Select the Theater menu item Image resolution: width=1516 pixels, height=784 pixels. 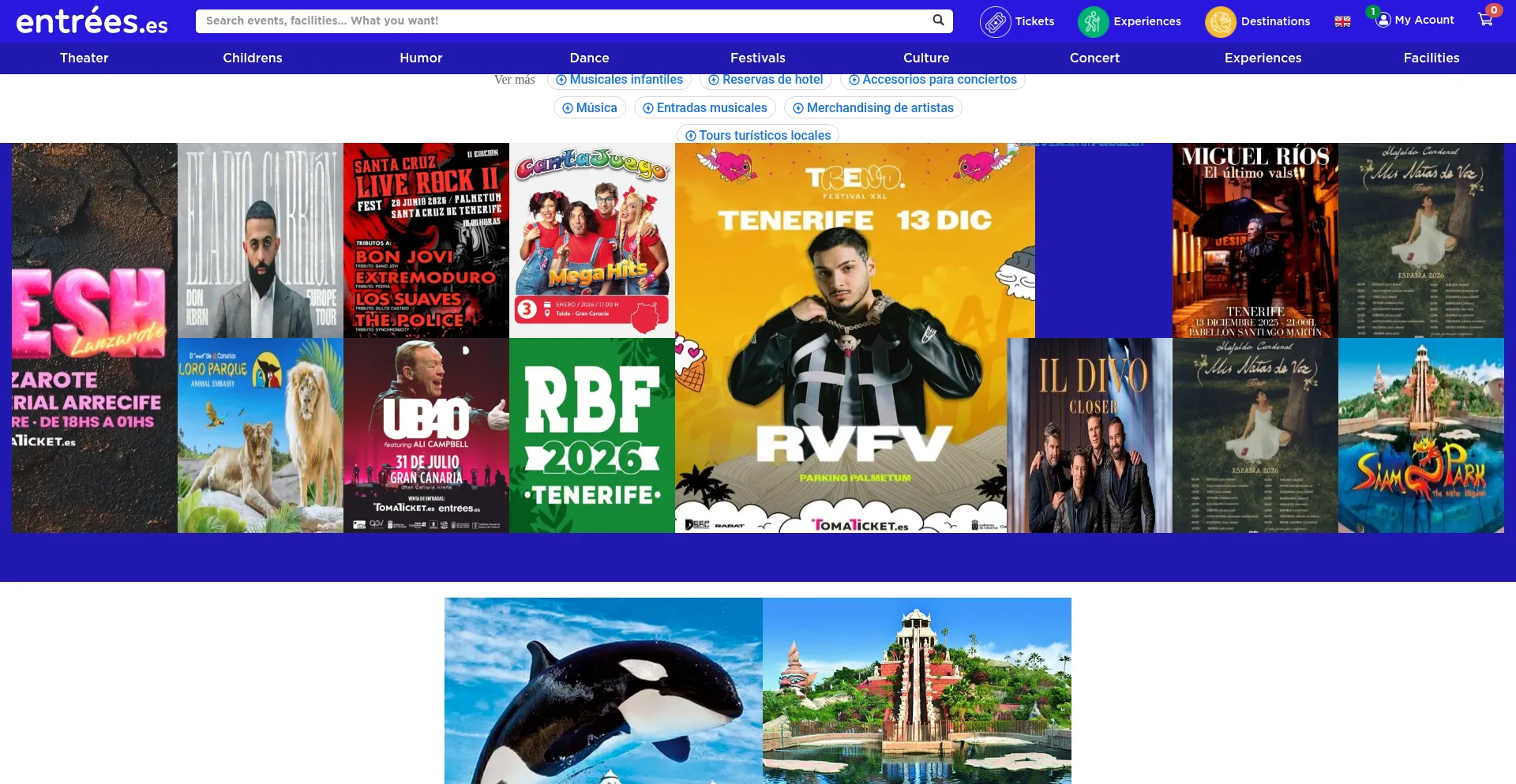point(84,58)
